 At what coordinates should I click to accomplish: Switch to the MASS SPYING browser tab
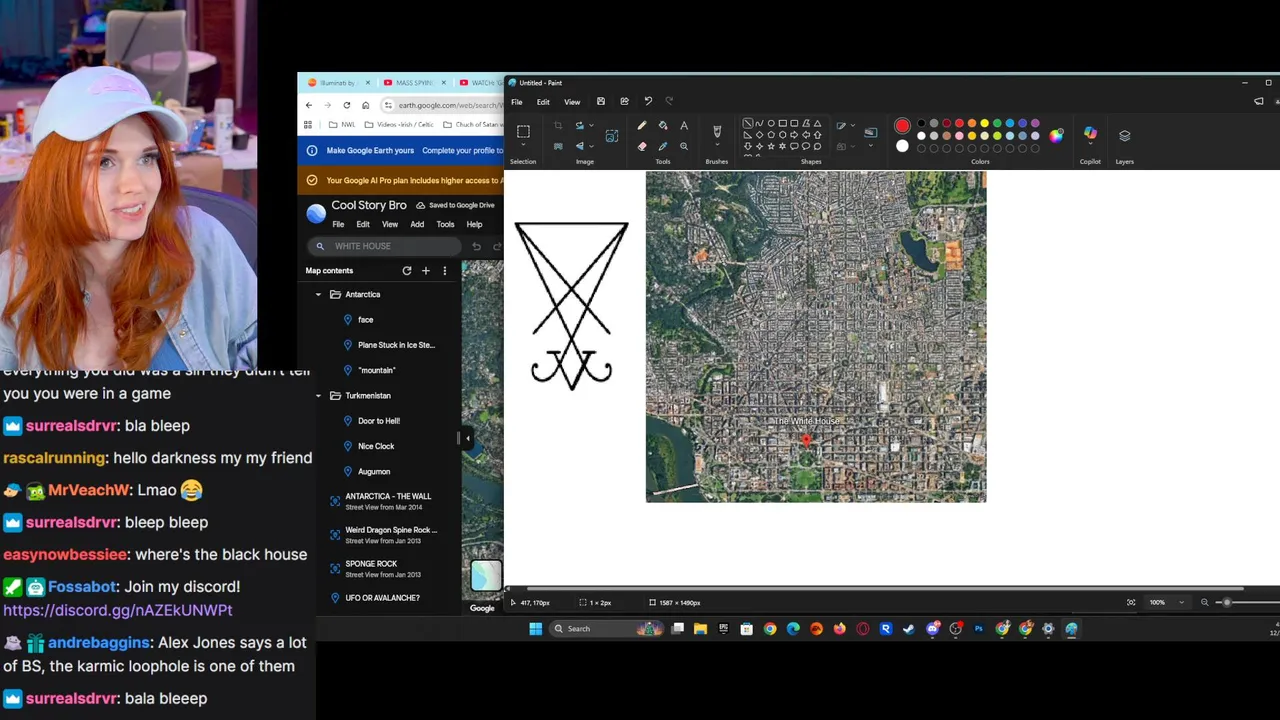(x=413, y=83)
